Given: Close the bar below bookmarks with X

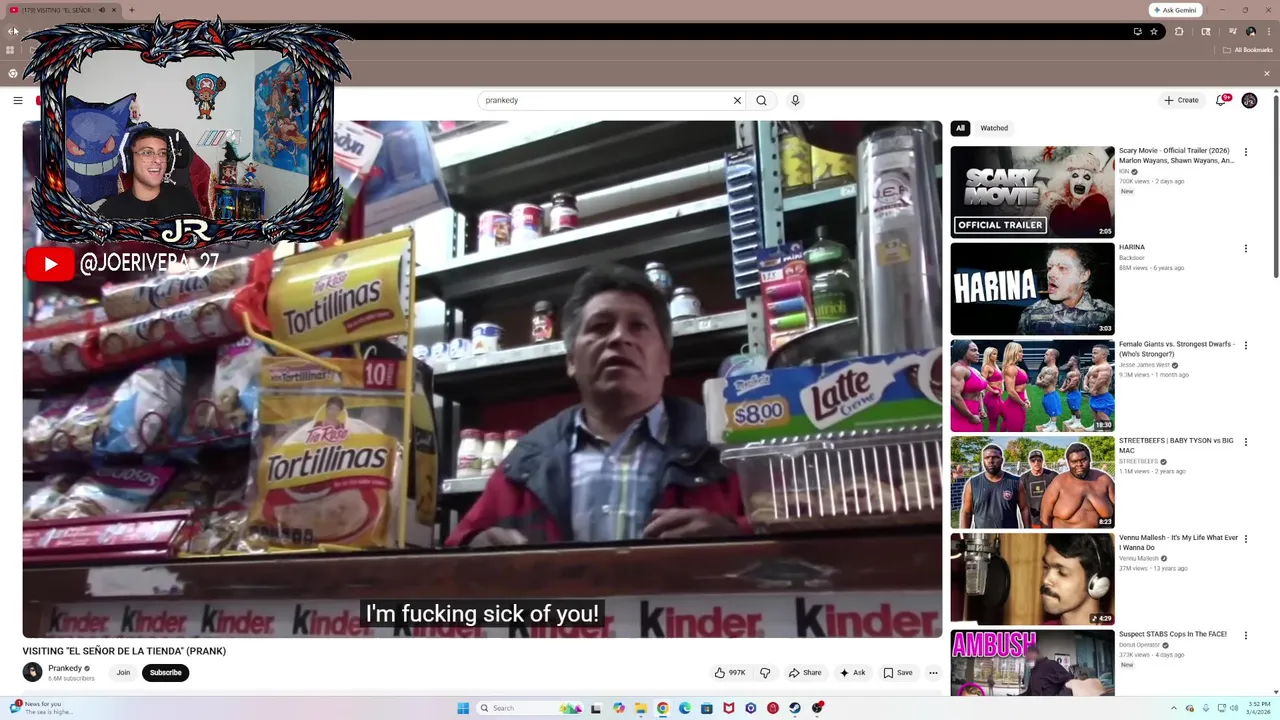Looking at the screenshot, I should pos(1267,73).
